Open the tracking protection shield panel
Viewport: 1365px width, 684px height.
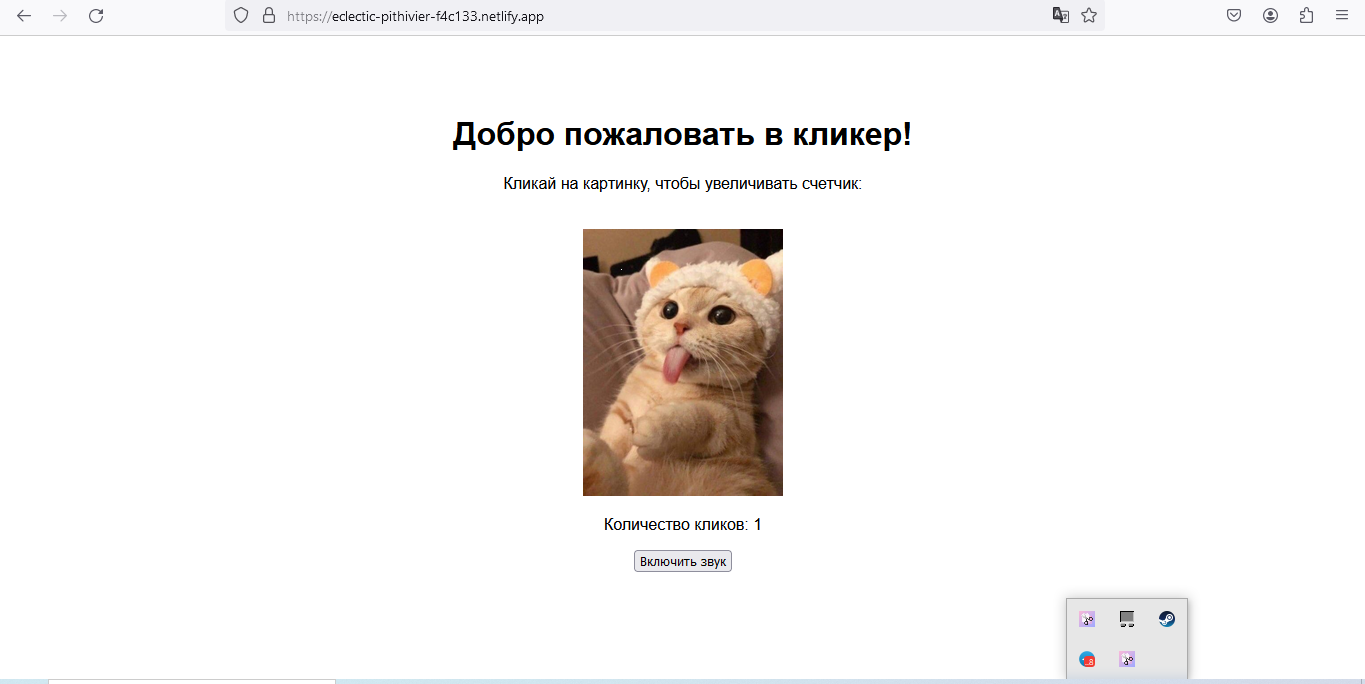[x=240, y=16]
